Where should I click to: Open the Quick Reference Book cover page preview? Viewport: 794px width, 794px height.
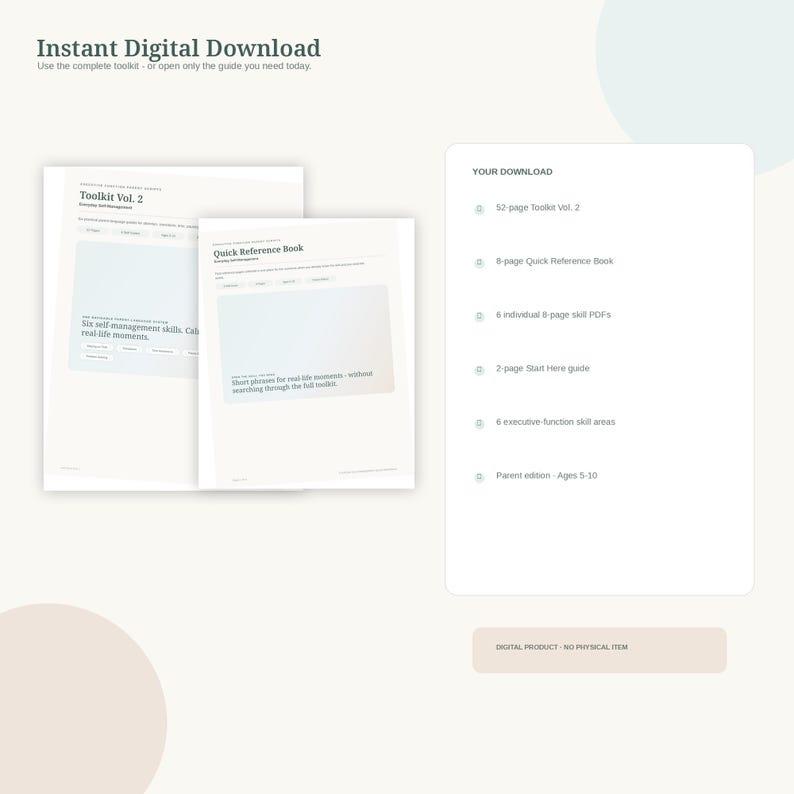click(x=306, y=353)
